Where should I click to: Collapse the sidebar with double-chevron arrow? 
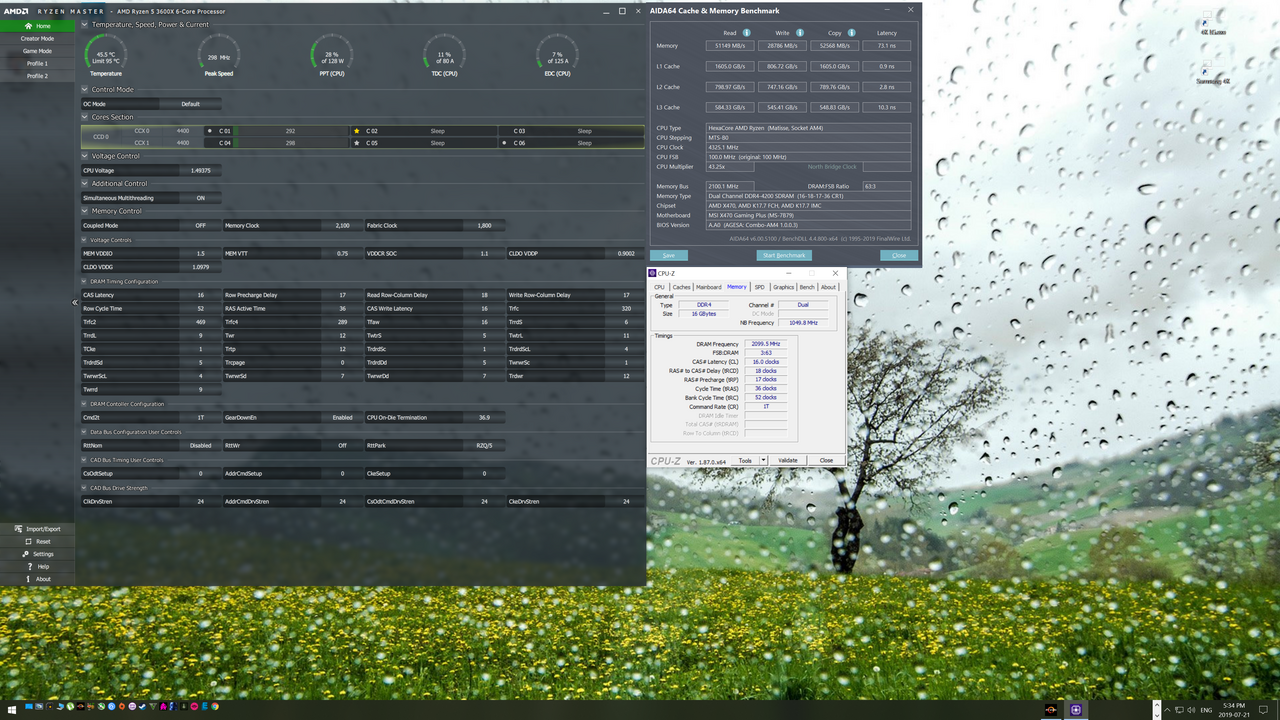[x=74, y=302]
